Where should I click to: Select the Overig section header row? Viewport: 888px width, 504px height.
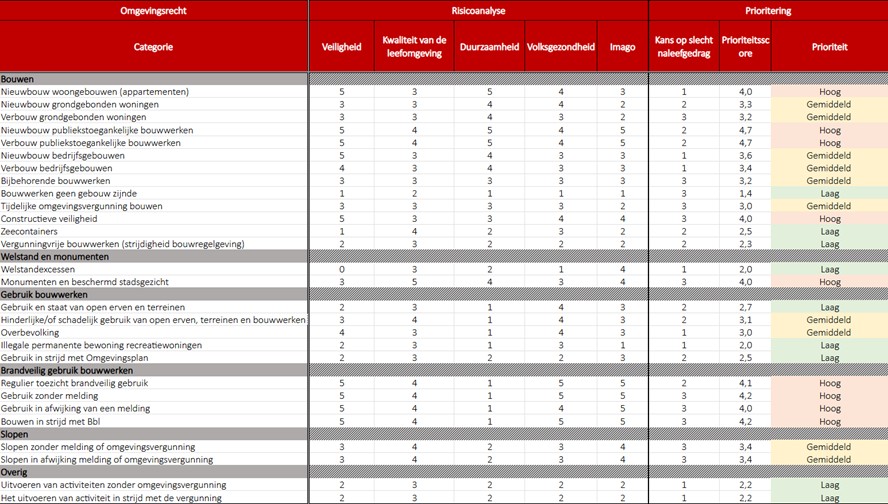coord(153,472)
